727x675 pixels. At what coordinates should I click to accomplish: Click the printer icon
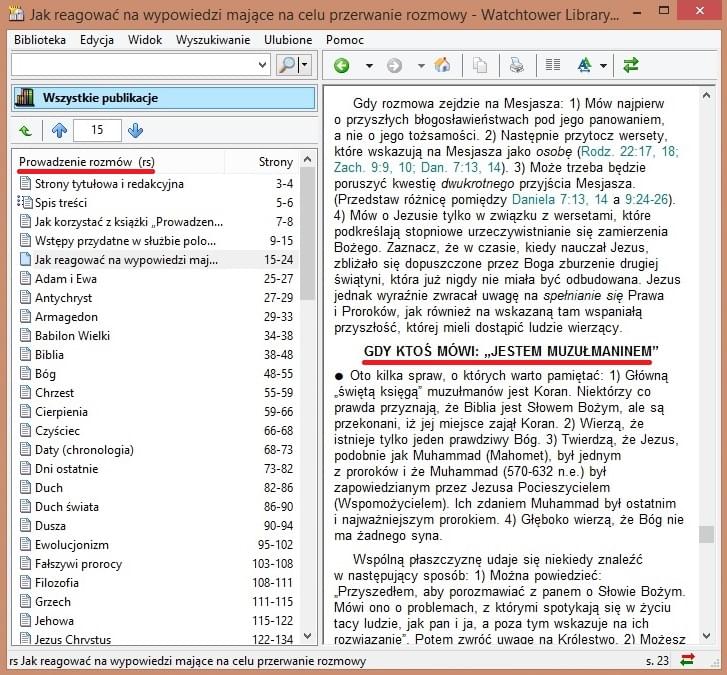[x=516, y=66]
